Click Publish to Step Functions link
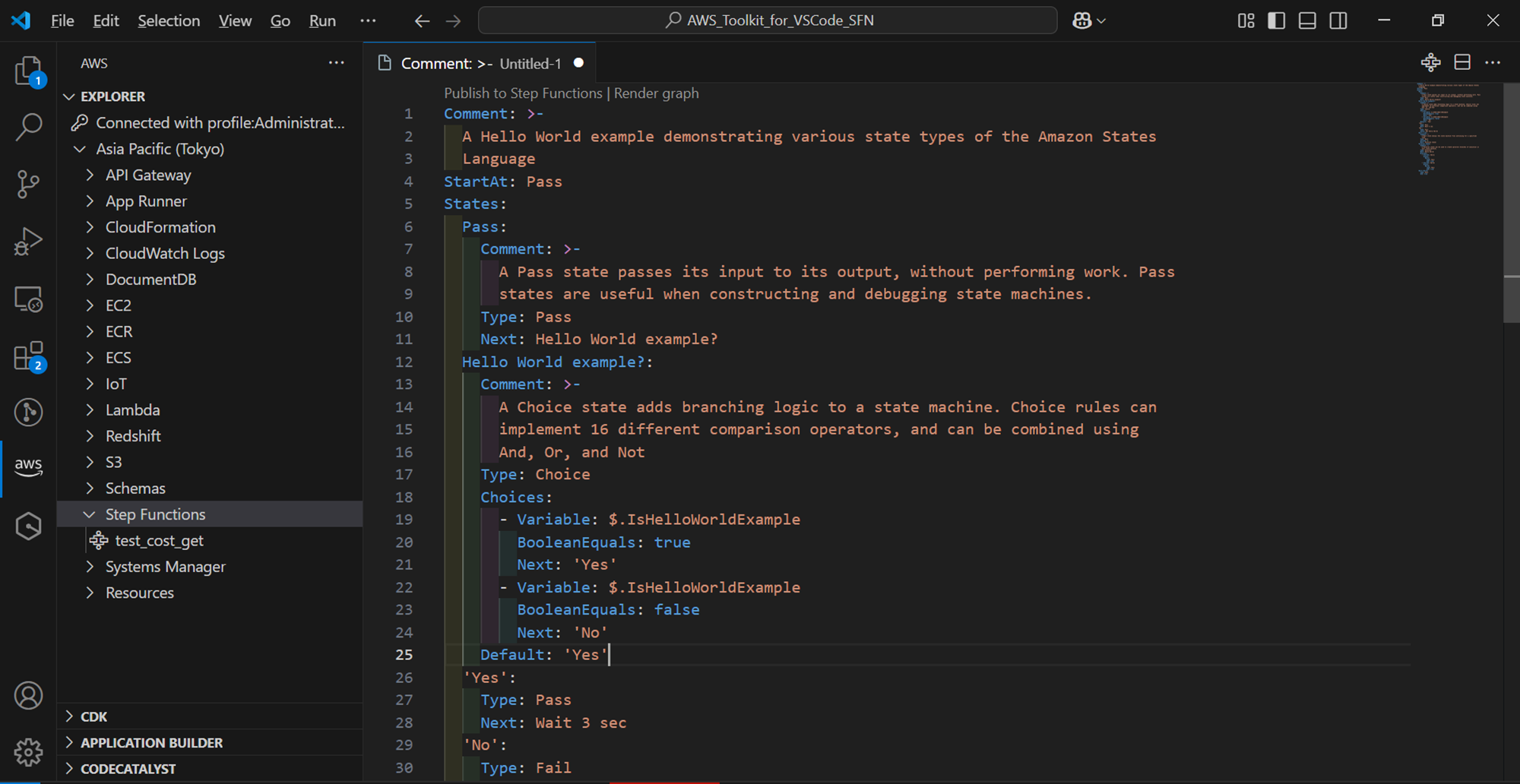 pyautogui.click(x=522, y=93)
